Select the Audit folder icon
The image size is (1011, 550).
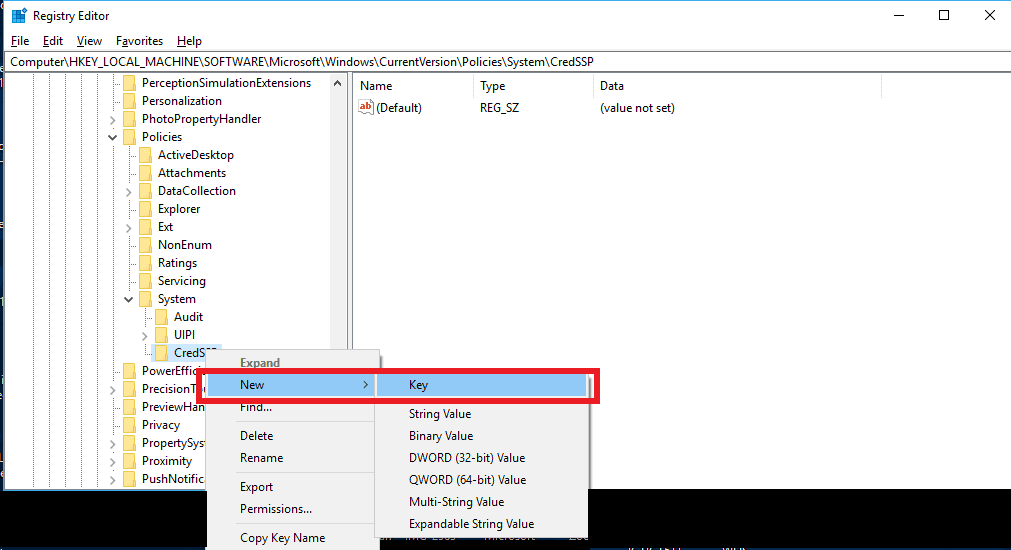162,318
